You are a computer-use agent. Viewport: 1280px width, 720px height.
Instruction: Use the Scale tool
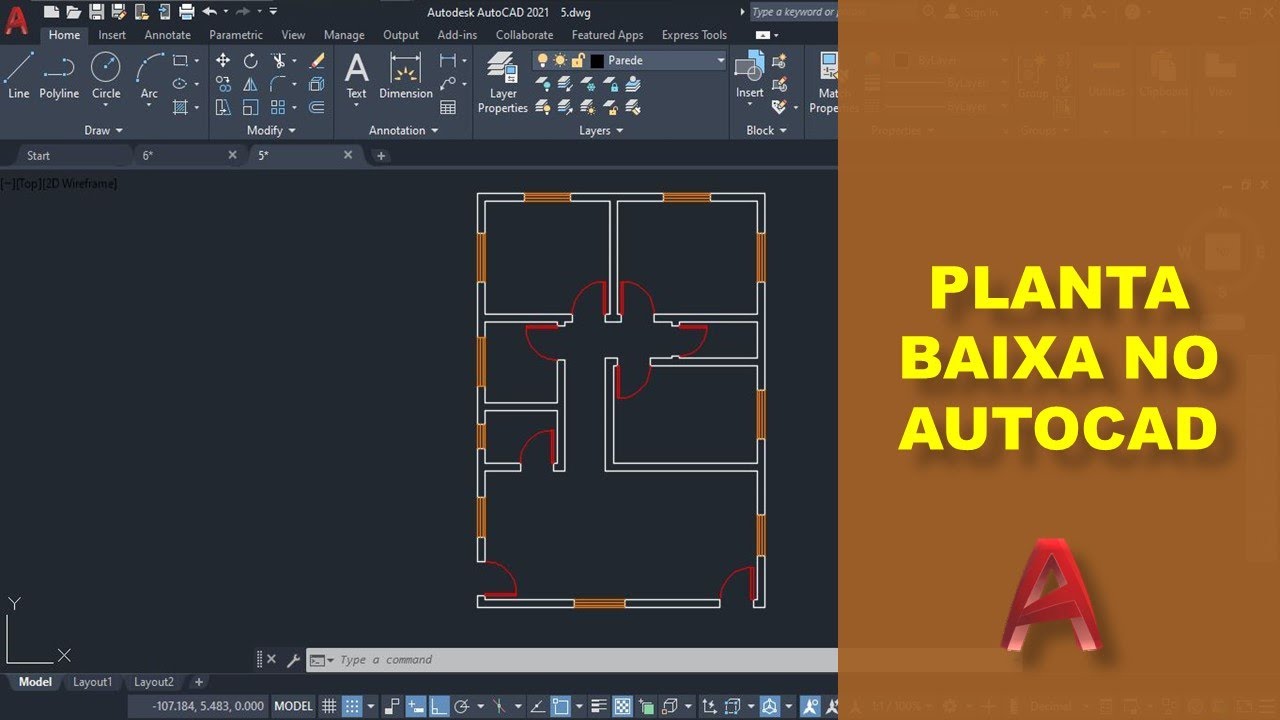tap(250, 107)
